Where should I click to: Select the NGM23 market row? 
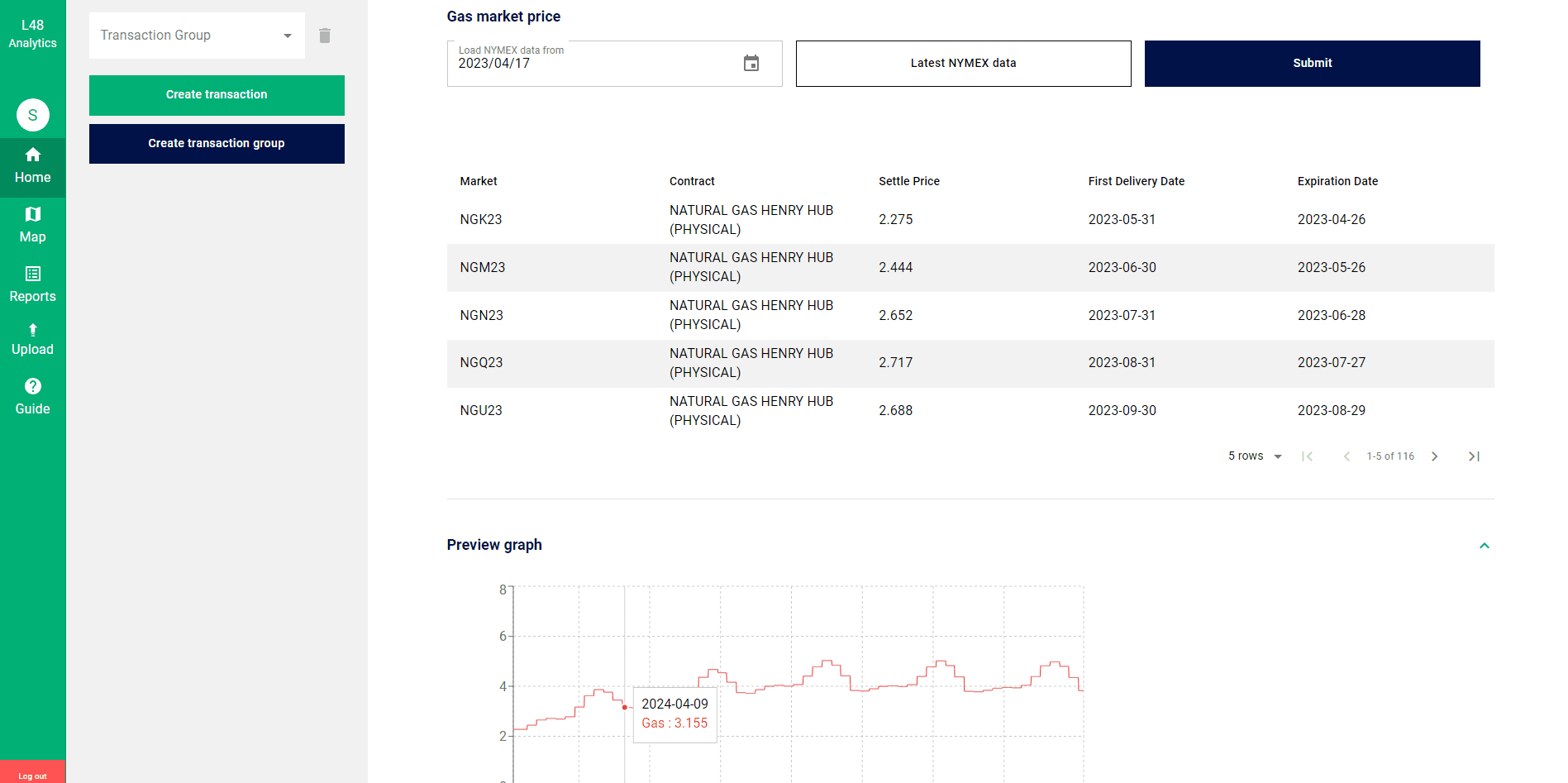click(x=970, y=268)
